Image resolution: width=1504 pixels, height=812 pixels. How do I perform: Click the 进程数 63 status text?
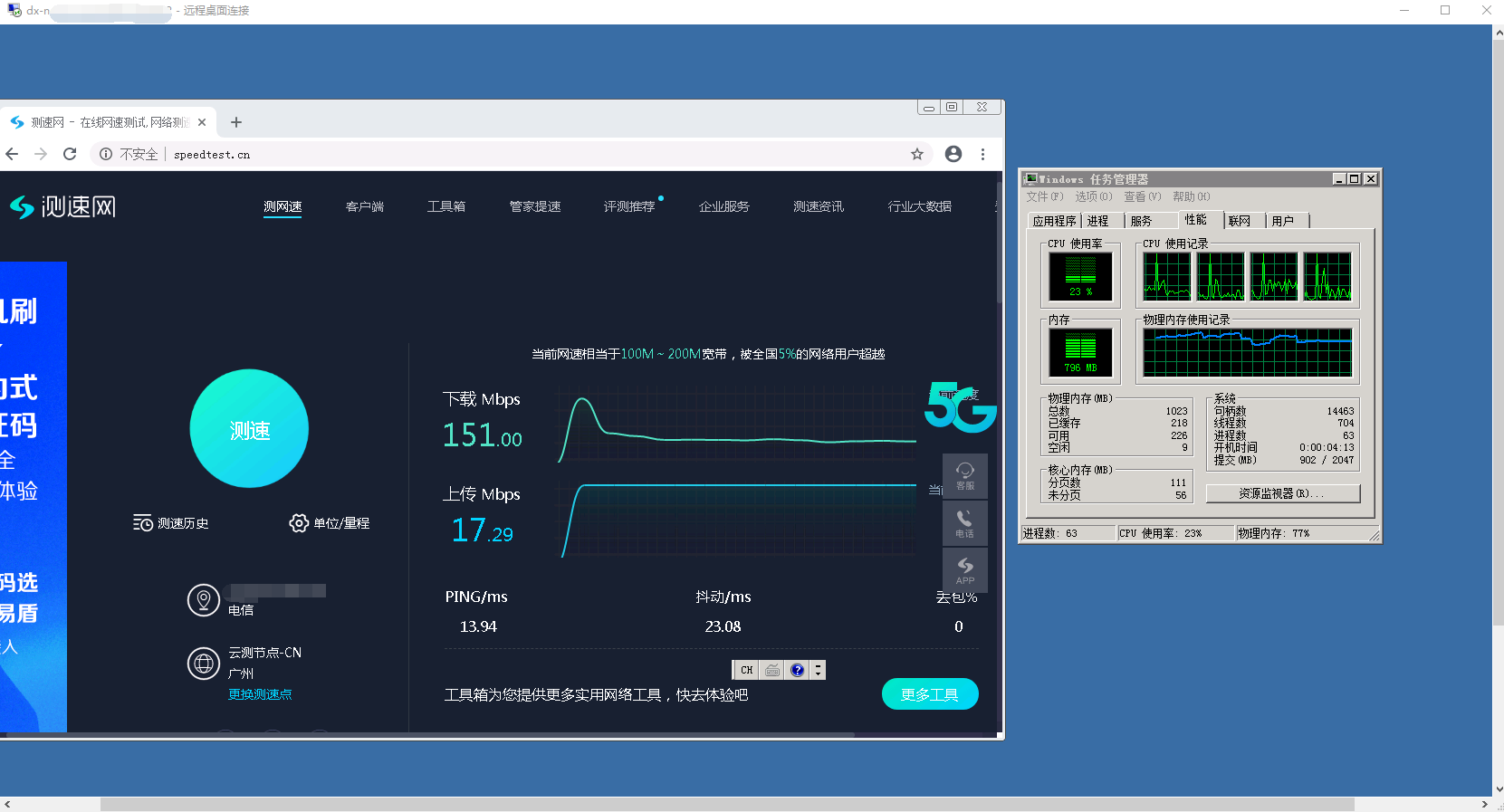(1050, 533)
